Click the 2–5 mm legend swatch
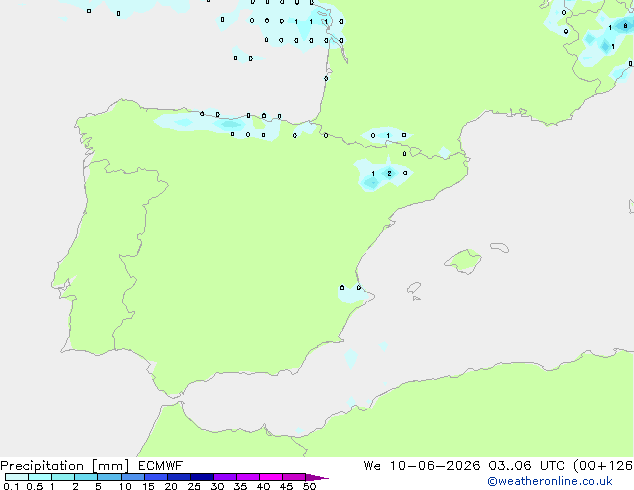The height and width of the screenshot is (490, 634). click(x=86, y=477)
